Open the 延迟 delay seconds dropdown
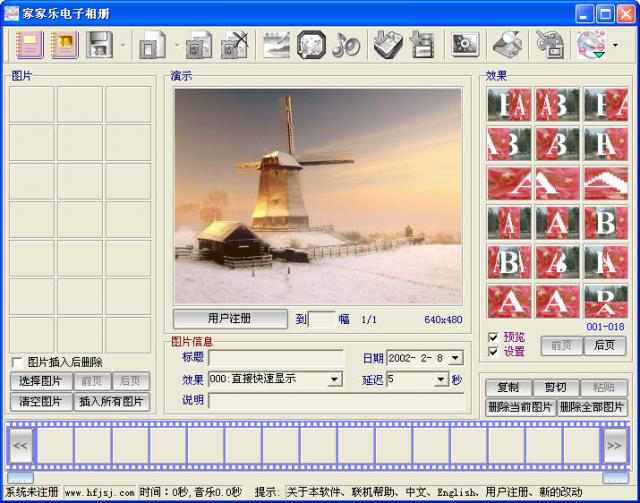 (x=441, y=379)
